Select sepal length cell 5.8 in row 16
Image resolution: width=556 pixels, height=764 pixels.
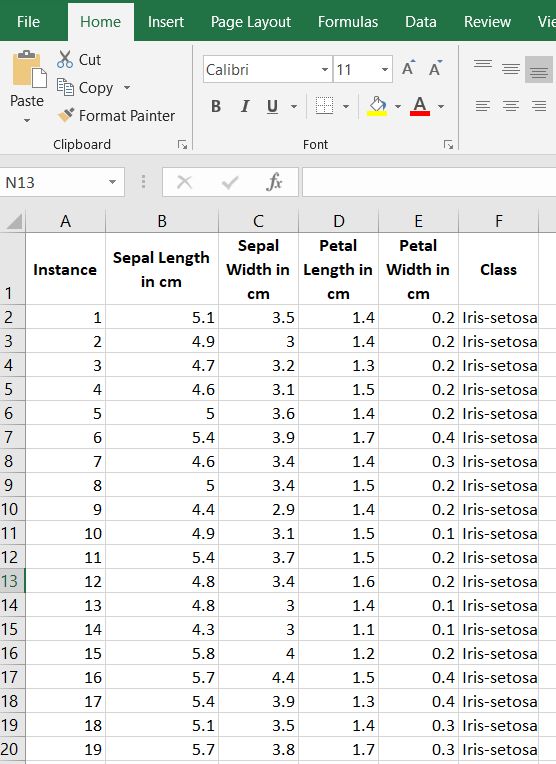click(x=162, y=653)
